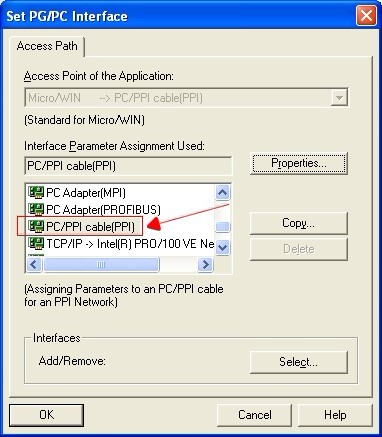Click the Interface Parameter Assignment Used field
The height and width of the screenshot is (437, 382).
128,166
